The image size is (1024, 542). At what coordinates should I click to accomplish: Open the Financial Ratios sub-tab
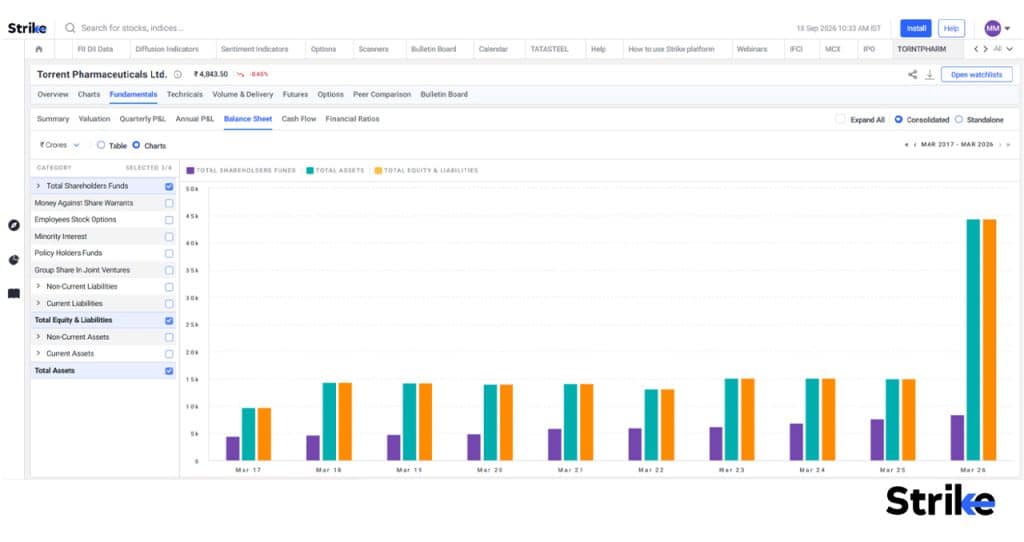coord(352,119)
